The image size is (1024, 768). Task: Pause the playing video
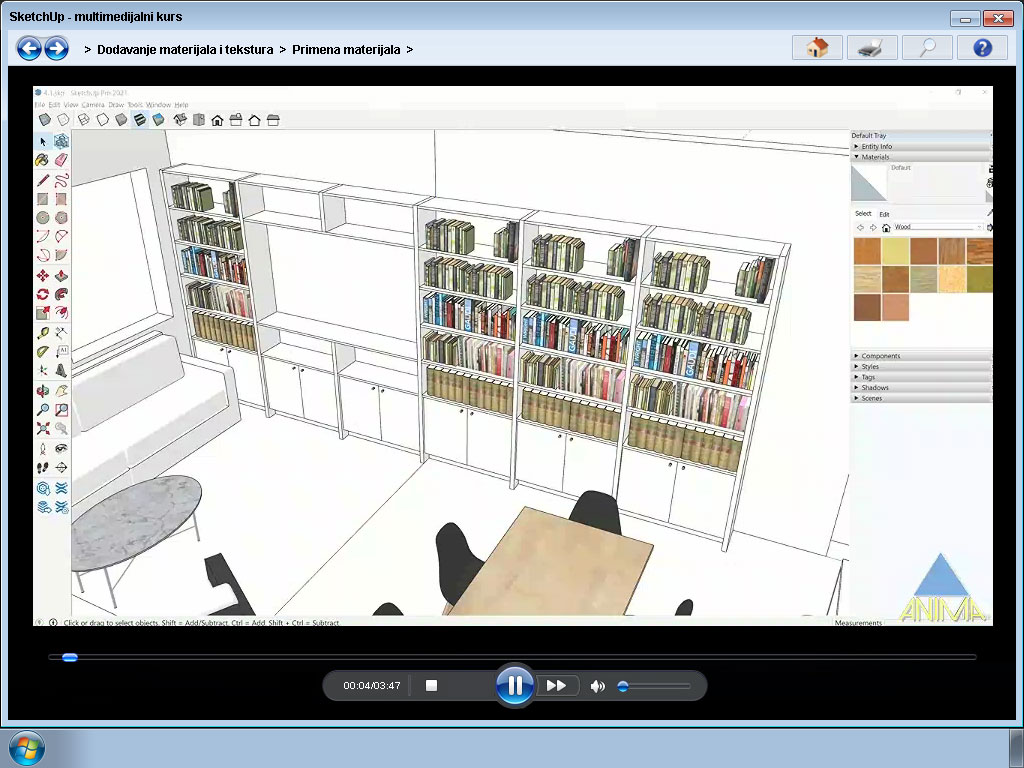tap(515, 685)
